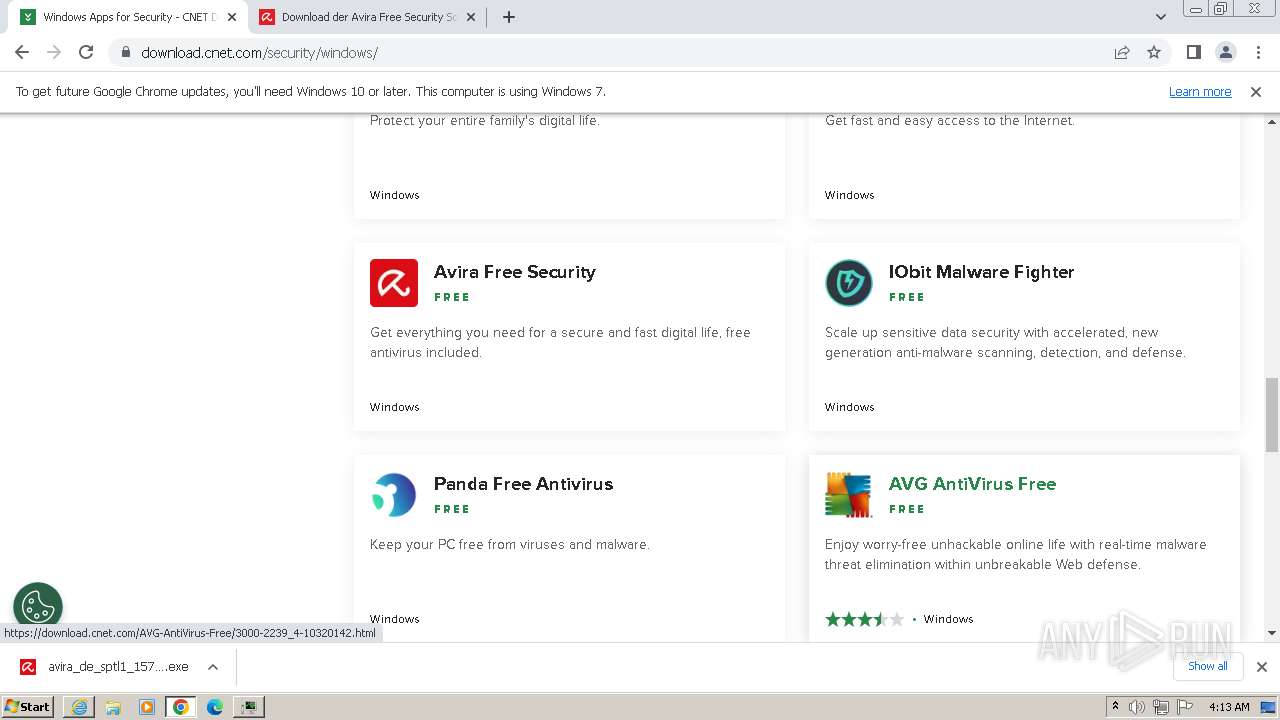Open the cookie preferences round button

click(38, 607)
